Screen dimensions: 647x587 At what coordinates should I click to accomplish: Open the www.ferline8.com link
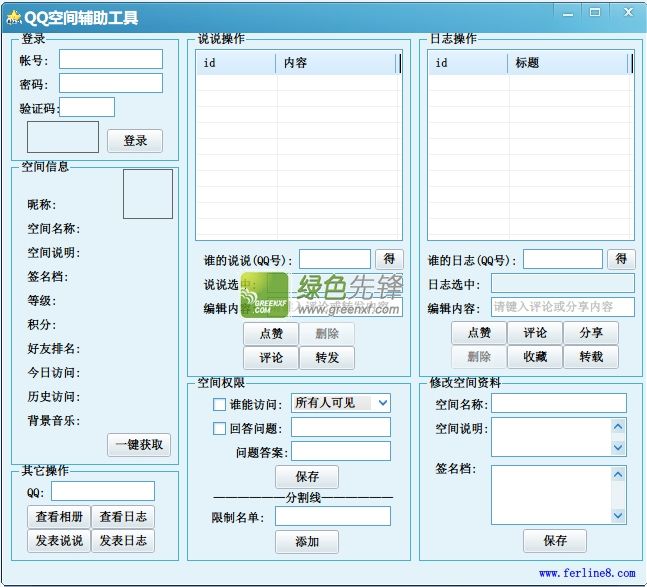pyautogui.click(x=587, y=574)
